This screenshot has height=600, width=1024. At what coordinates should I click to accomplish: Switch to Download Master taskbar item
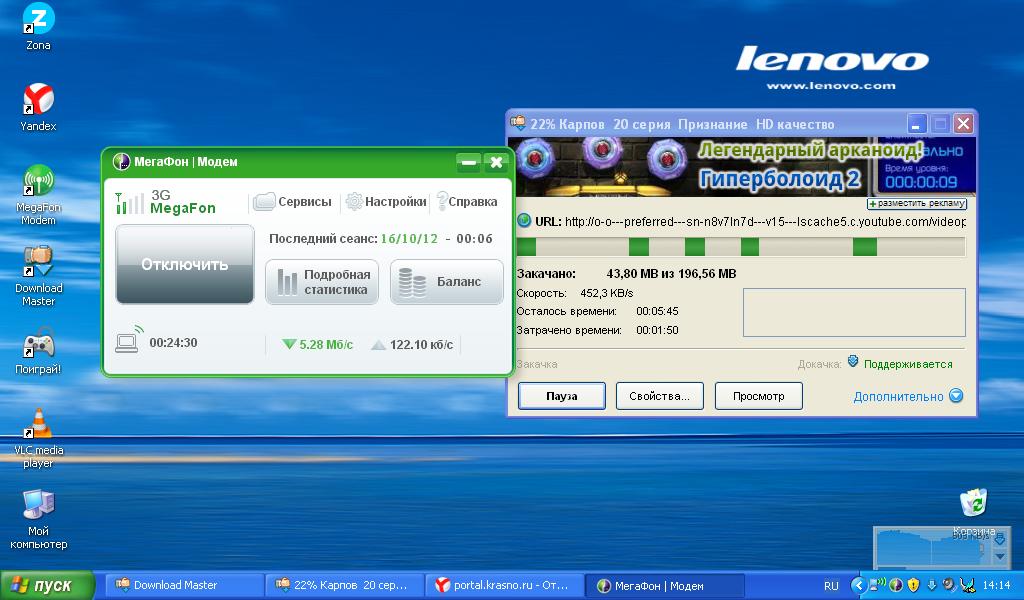pyautogui.click(x=184, y=585)
